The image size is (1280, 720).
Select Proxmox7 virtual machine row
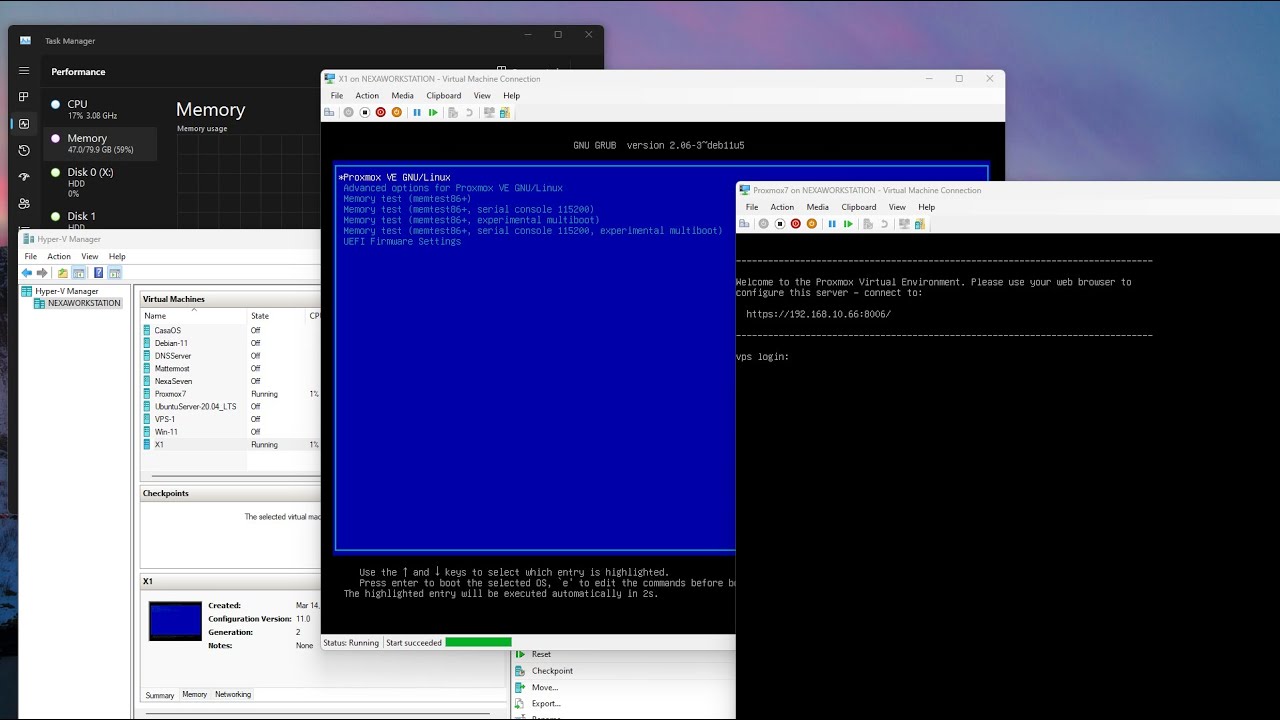230,394
